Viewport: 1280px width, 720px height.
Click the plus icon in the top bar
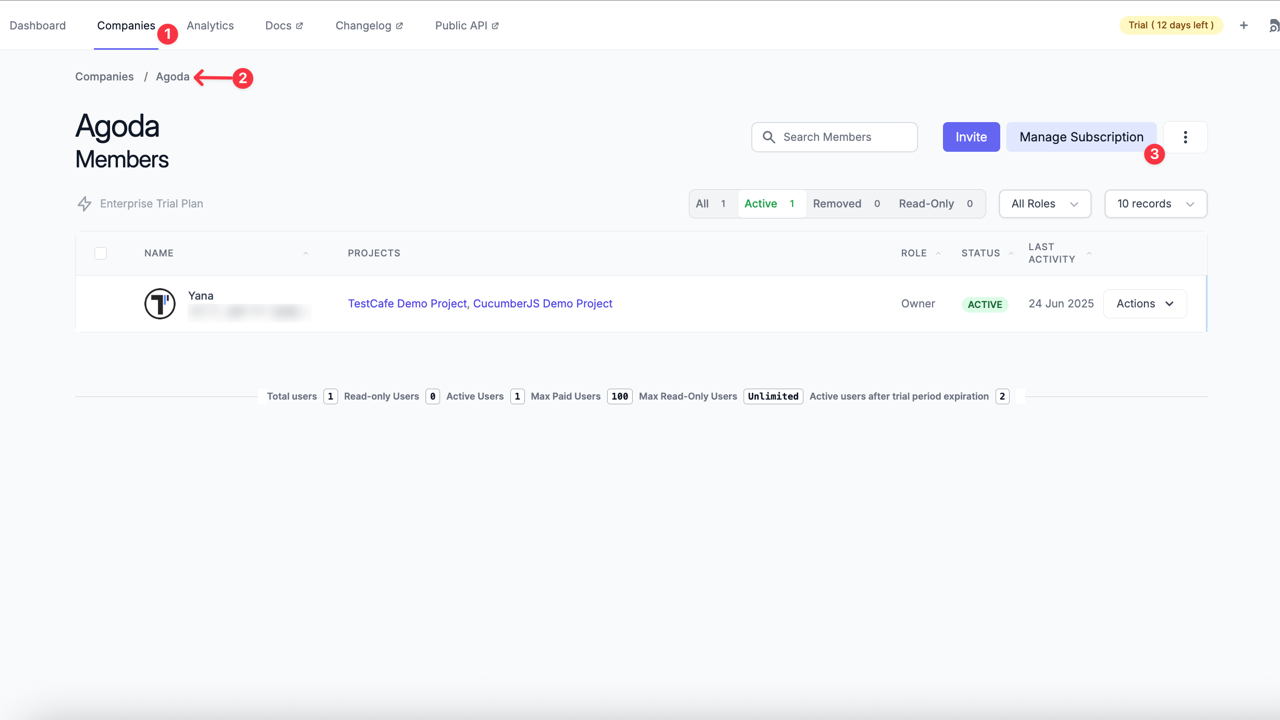tap(1243, 25)
